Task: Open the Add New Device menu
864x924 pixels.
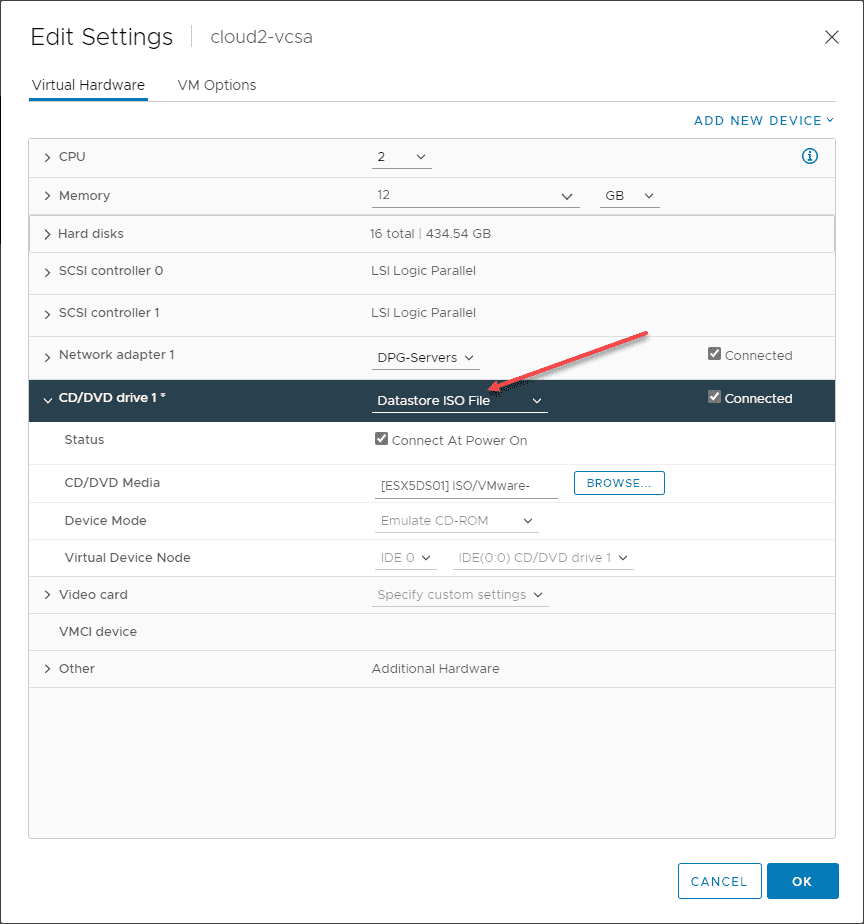Action: coord(764,121)
